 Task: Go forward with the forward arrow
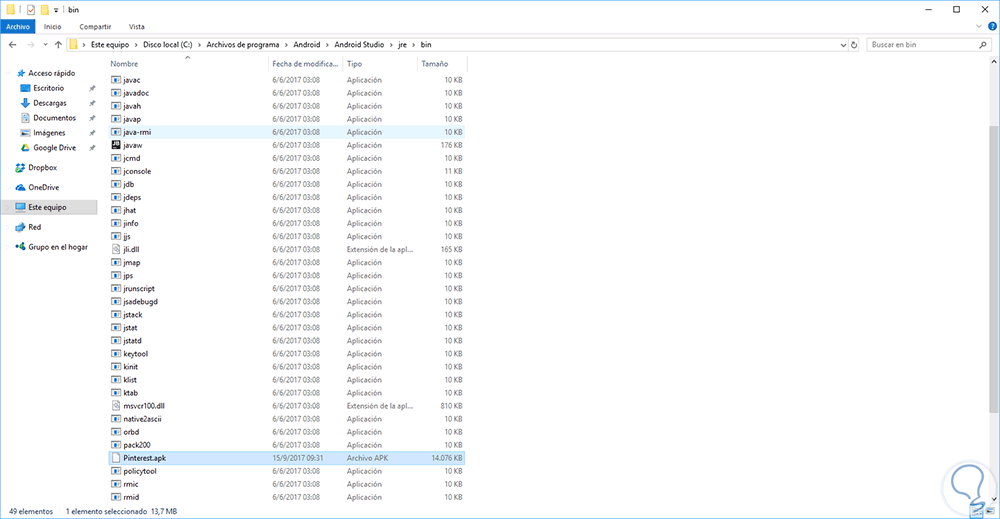(x=30, y=45)
